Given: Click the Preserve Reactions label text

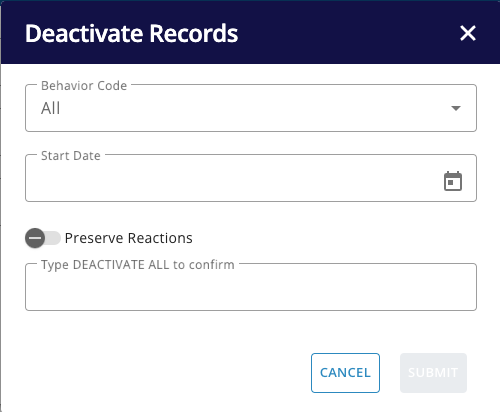Looking at the screenshot, I should tap(129, 238).
